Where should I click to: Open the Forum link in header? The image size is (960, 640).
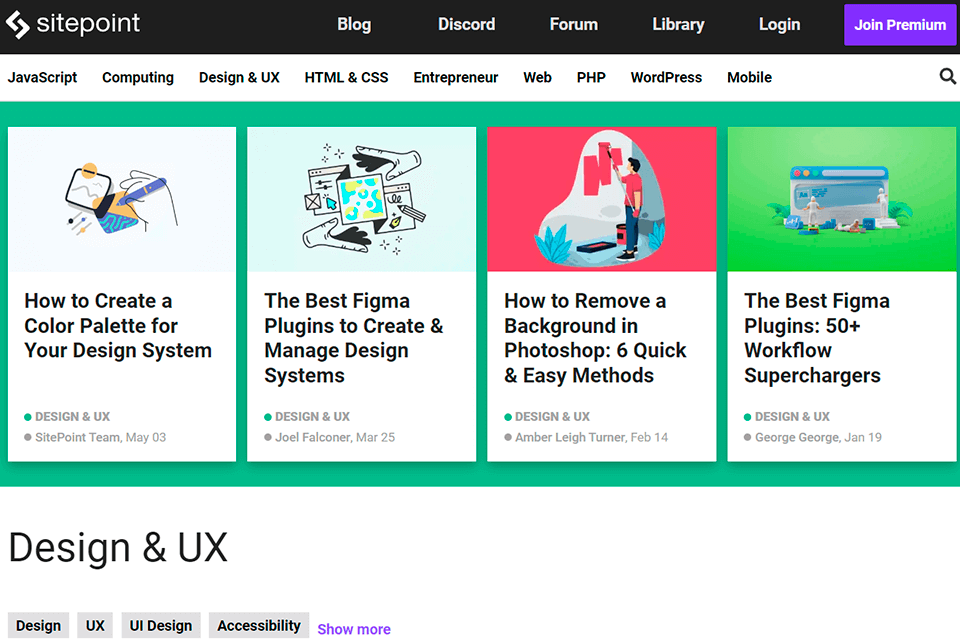coord(573,24)
